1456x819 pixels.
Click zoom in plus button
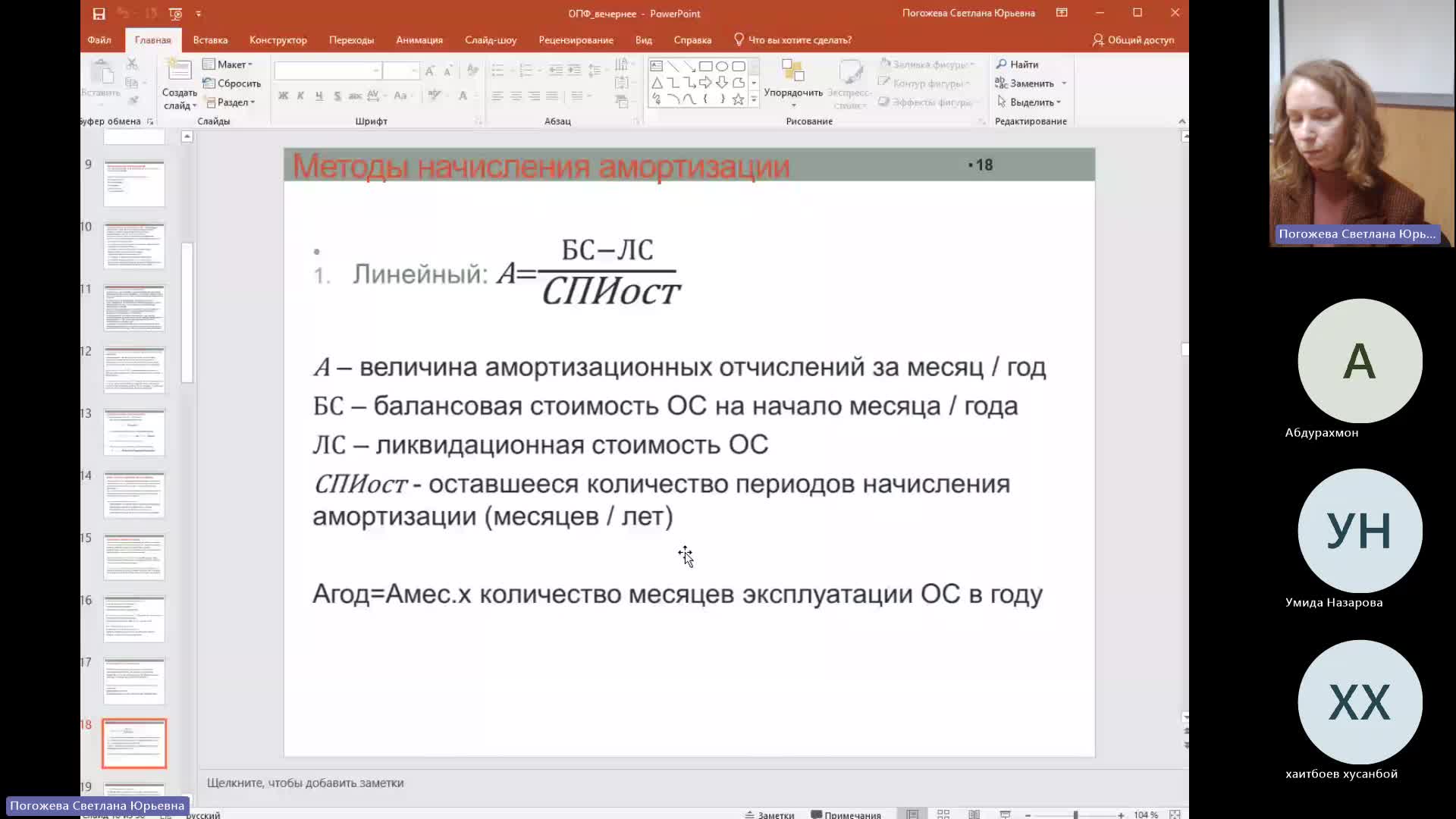[1121, 814]
